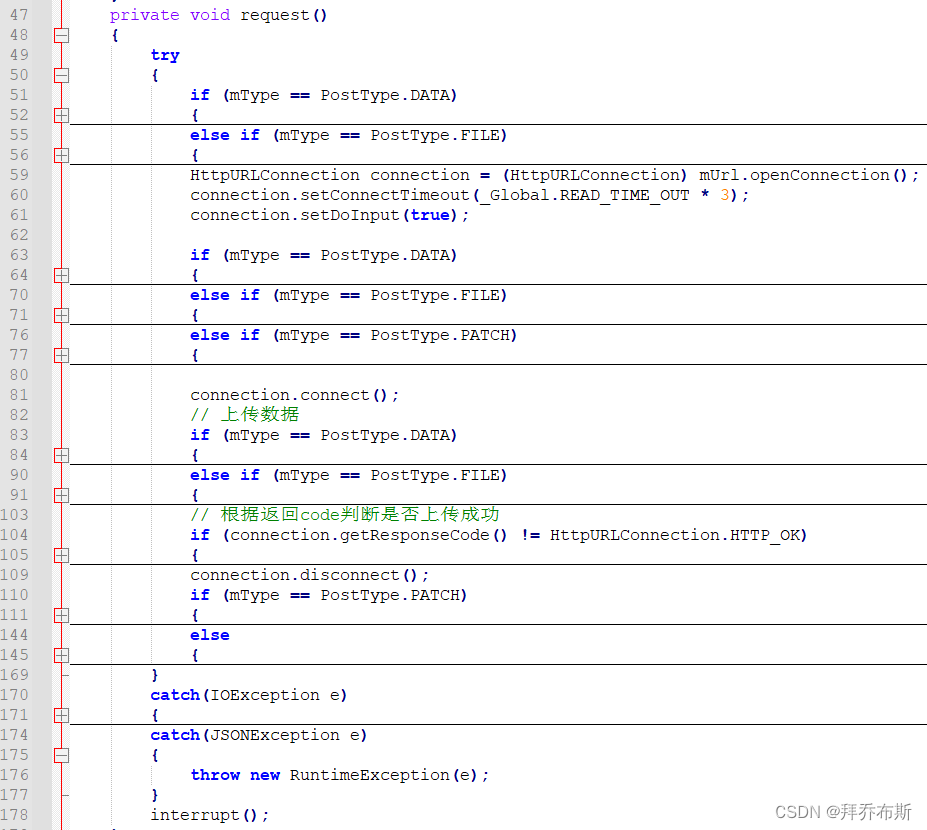927x830 pixels.
Task: Expand the folded PATCH block at line 111
Action: pyautogui.click(x=61, y=615)
